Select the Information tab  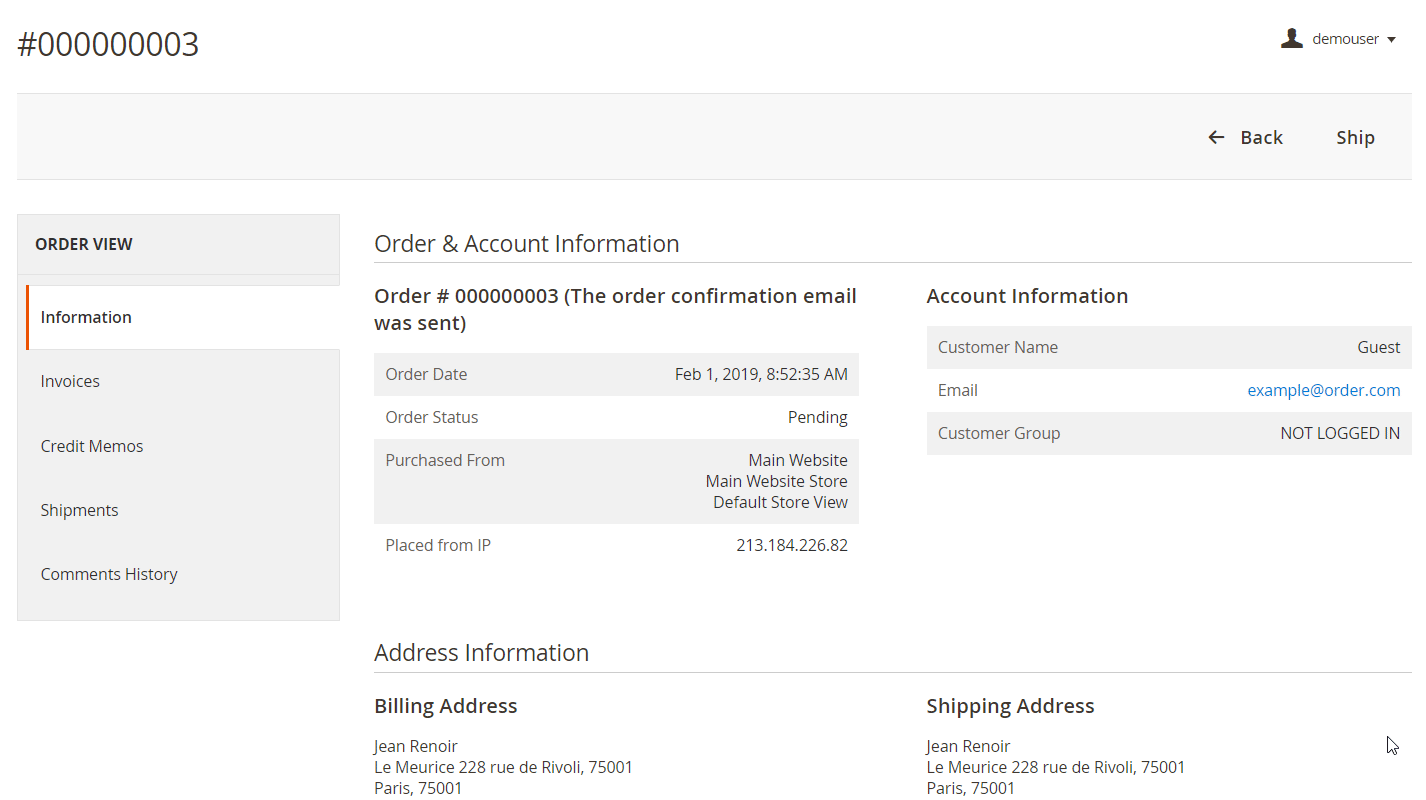point(86,317)
